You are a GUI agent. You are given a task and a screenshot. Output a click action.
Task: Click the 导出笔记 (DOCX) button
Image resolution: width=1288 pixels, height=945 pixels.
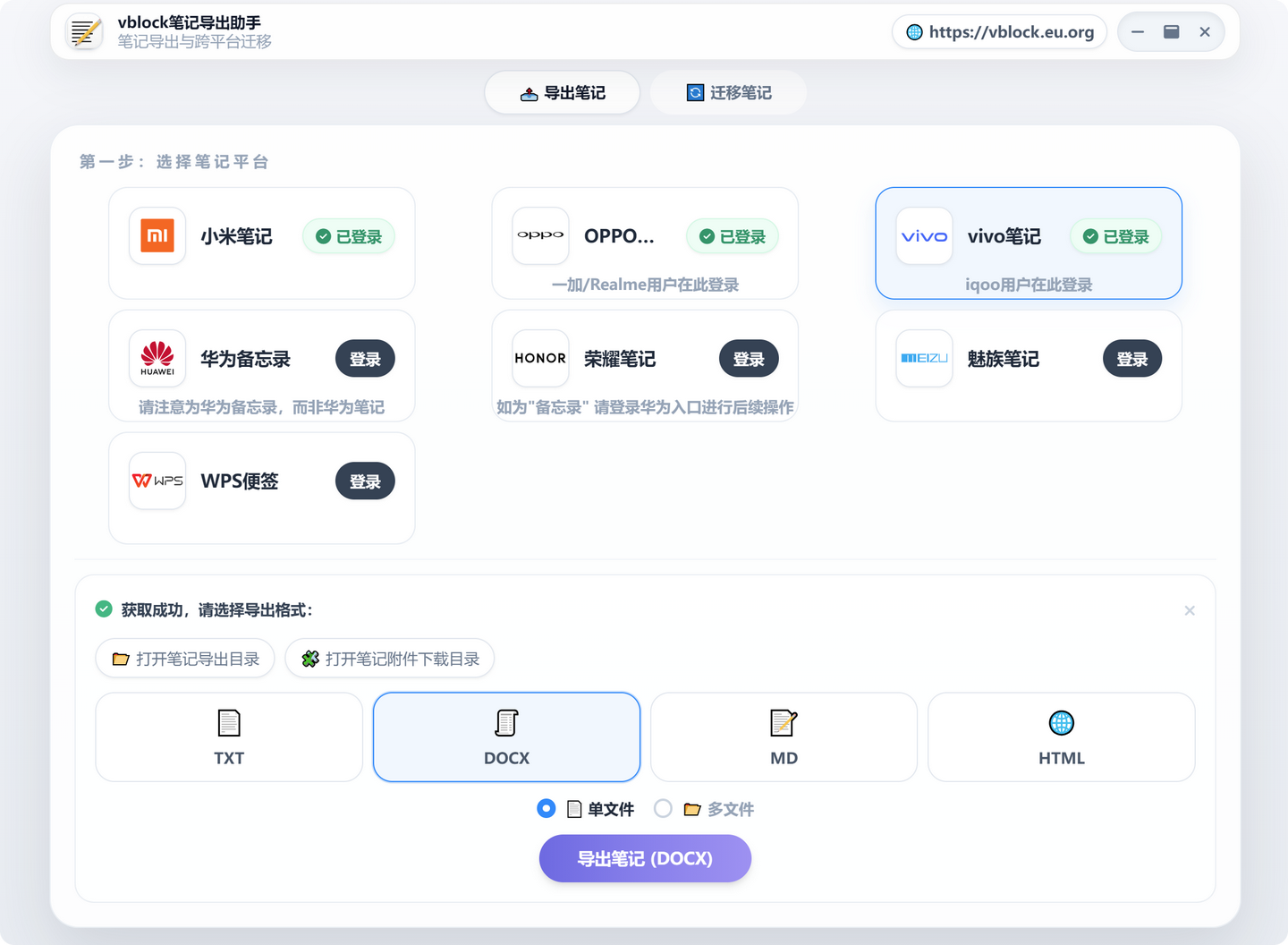click(645, 858)
